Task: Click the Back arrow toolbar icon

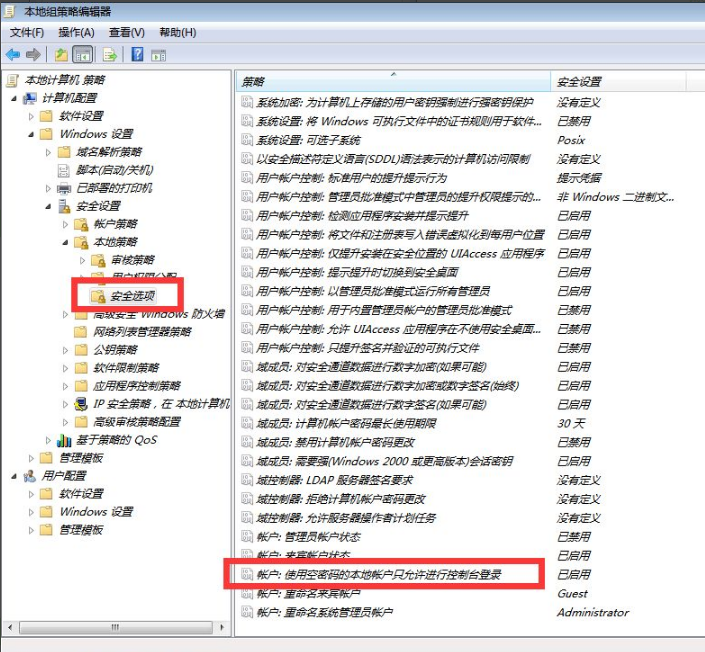Action: tap(13, 54)
